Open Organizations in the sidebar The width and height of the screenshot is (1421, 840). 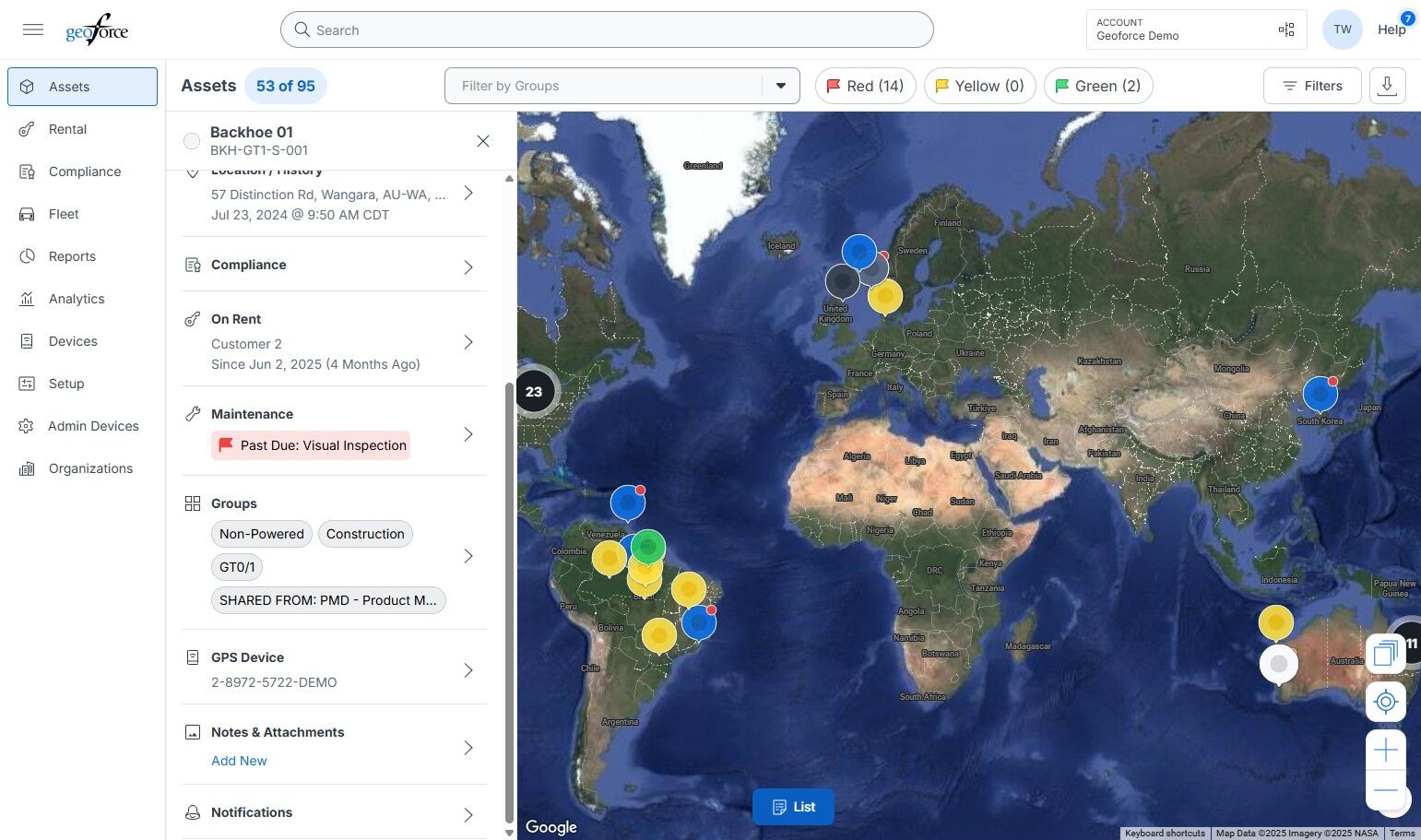[82, 468]
